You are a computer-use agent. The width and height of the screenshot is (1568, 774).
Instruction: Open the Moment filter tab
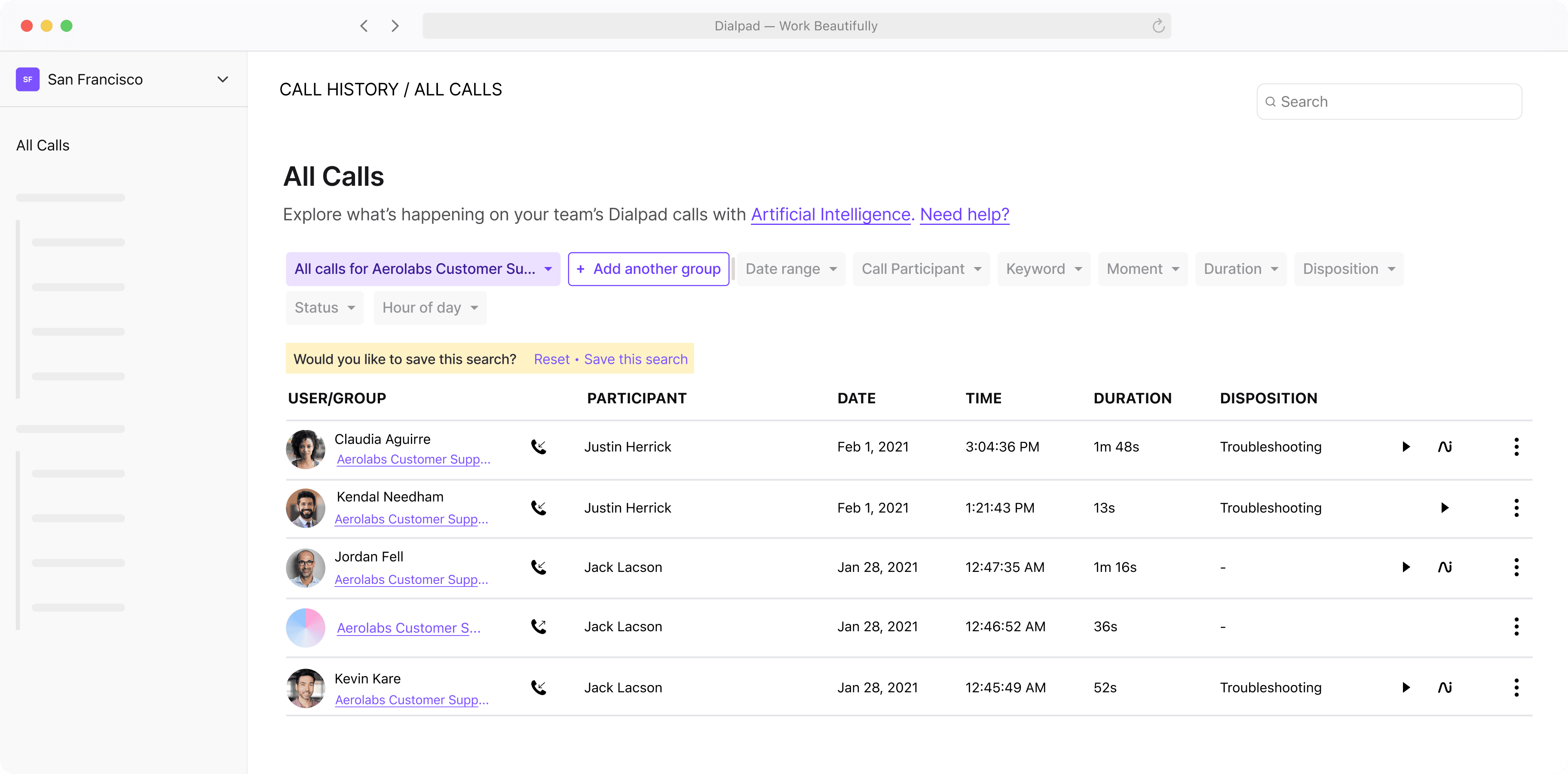tap(1142, 269)
